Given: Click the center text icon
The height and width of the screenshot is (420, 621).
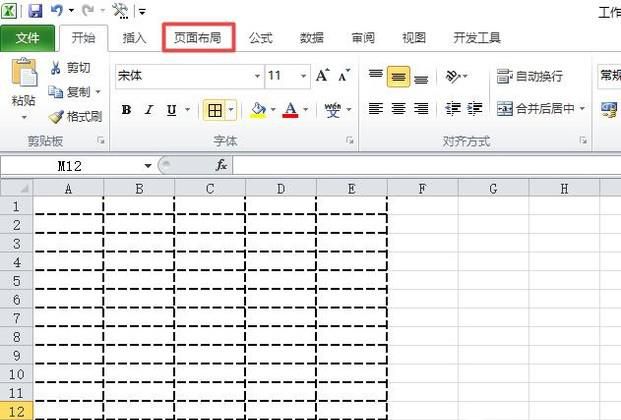Looking at the screenshot, I should 398,108.
